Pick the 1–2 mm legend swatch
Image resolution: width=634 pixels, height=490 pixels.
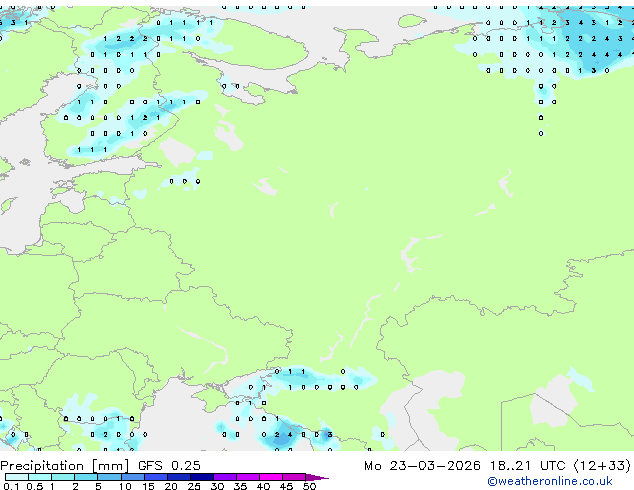pyautogui.click(x=63, y=477)
